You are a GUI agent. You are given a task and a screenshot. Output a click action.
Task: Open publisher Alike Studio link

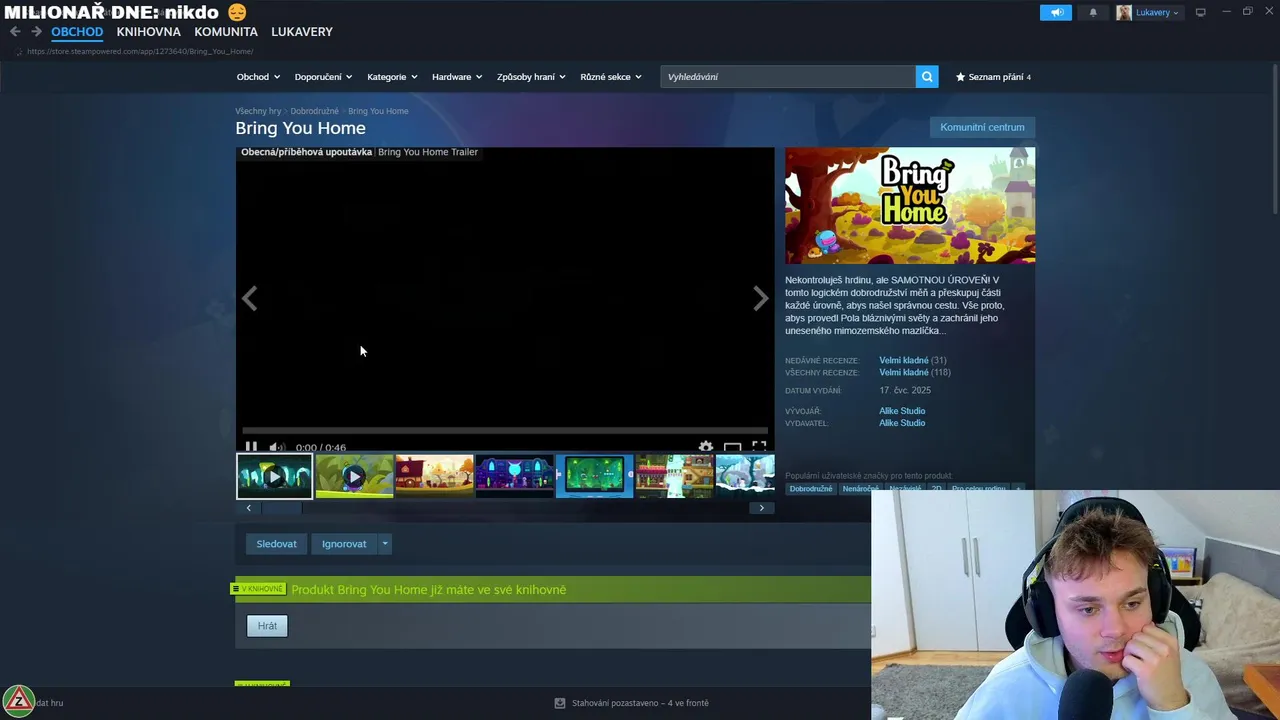point(902,423)
